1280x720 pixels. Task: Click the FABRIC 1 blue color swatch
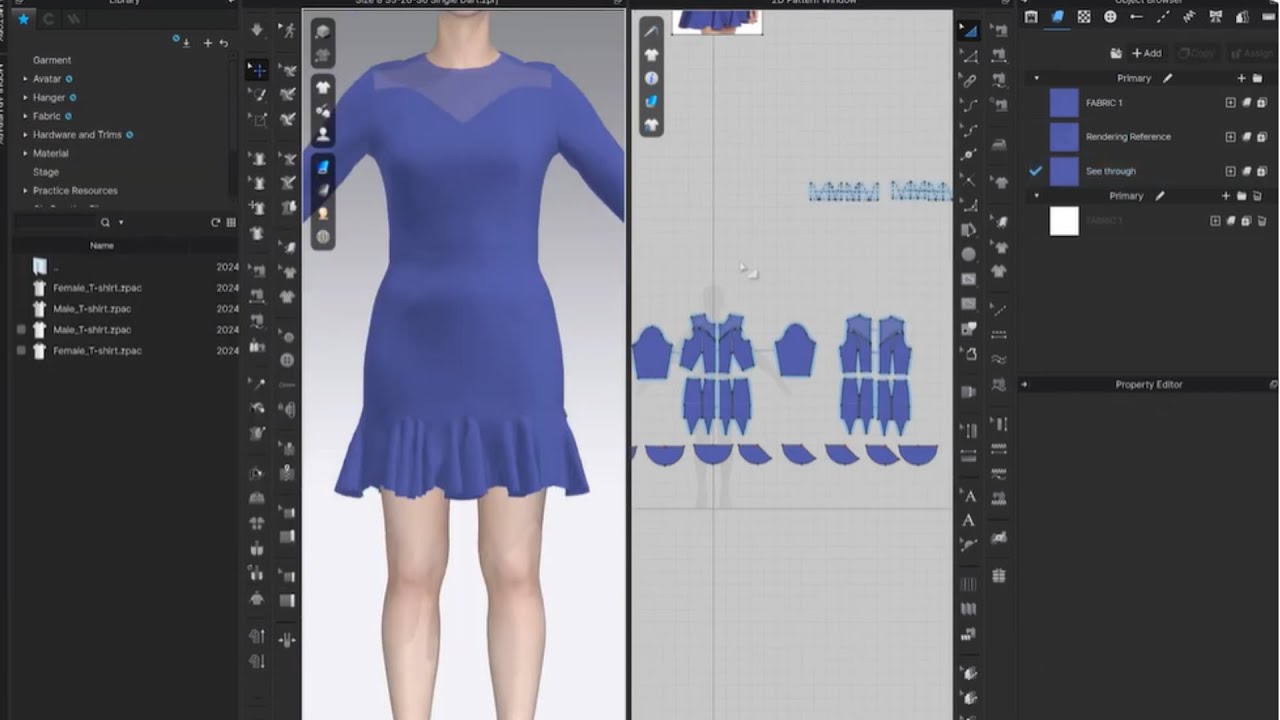pyautogui.click(x=1064, y=103)
